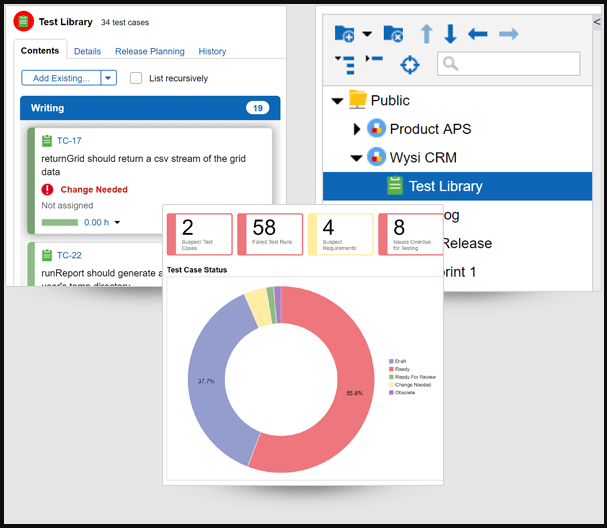Image resolution: width=607 pixels, height=528 pixels.
Task: Click the Change Needed legend swatch
Action: pos(391,385)
